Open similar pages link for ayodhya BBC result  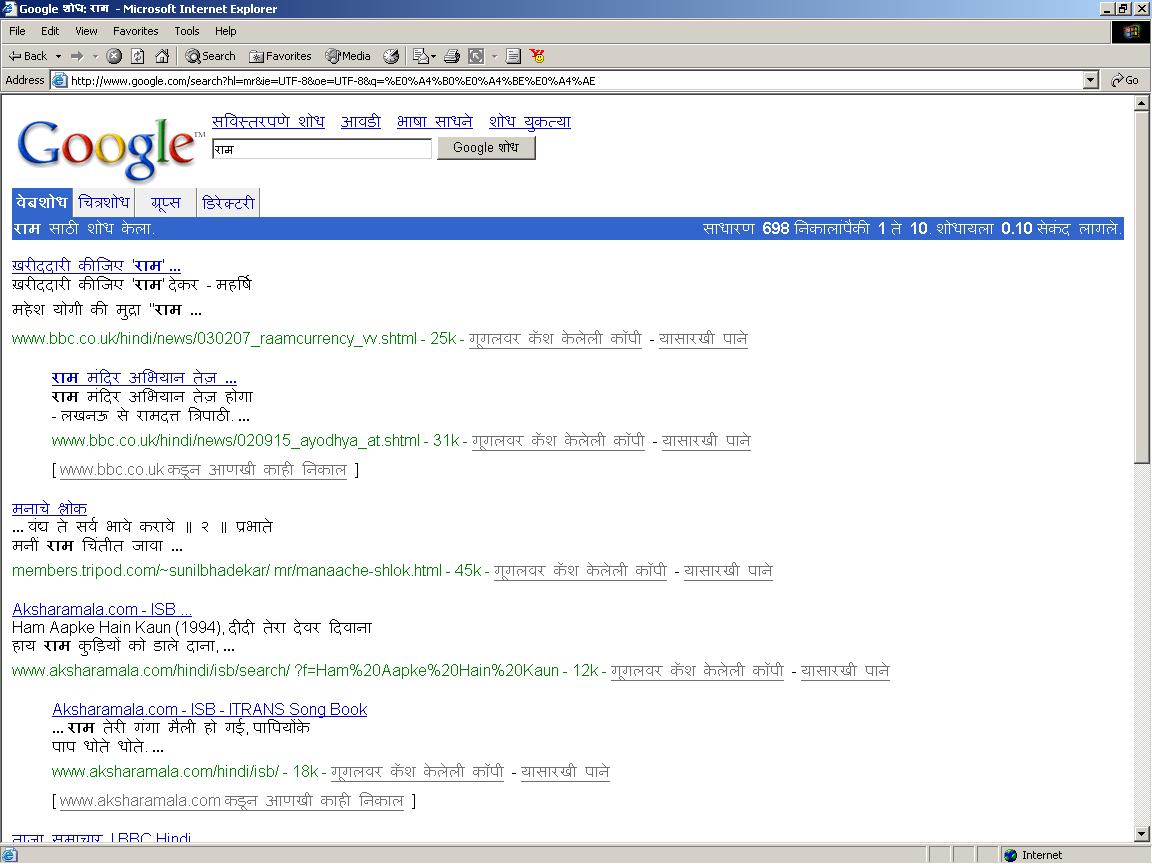point(706,441)
